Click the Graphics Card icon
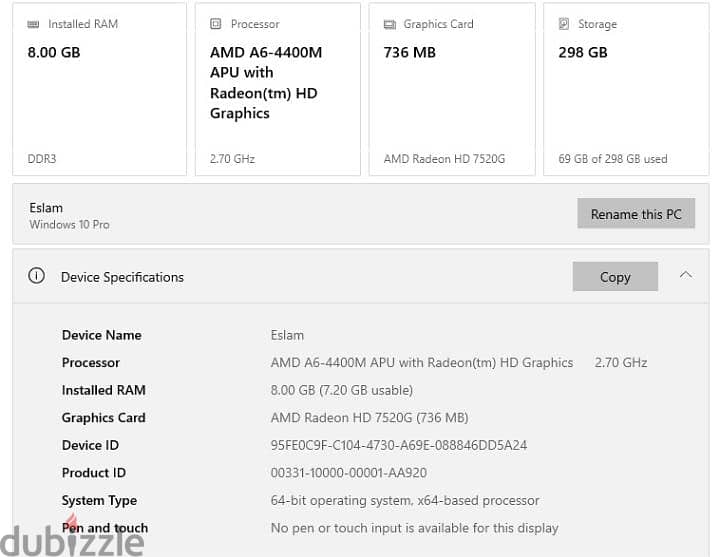This screenshot has height=557, width=720. point(389,24)
